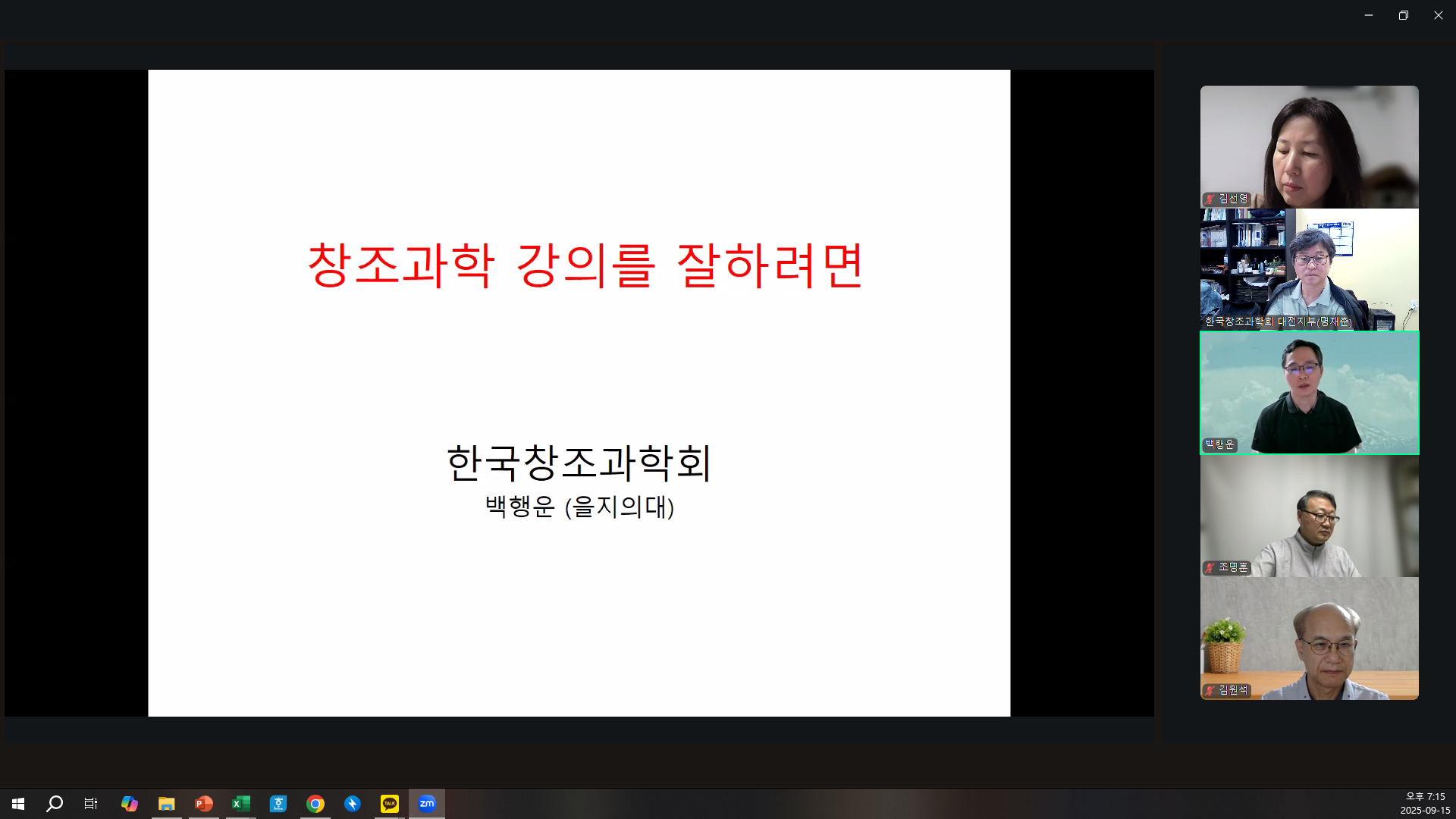Click the Restore window button
The width and height of the screenshot is (1456, 819).
click(x=1404, y=14)
